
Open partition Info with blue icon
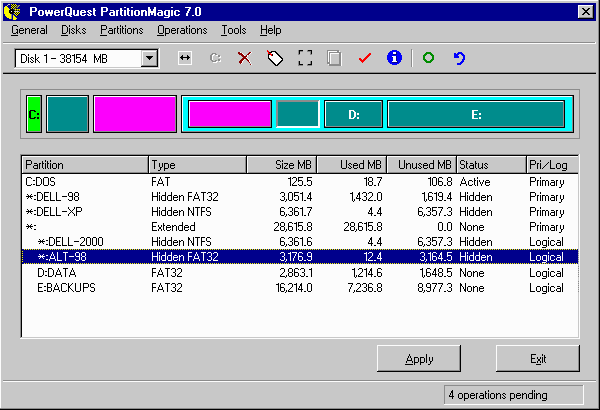pos(394,59)
